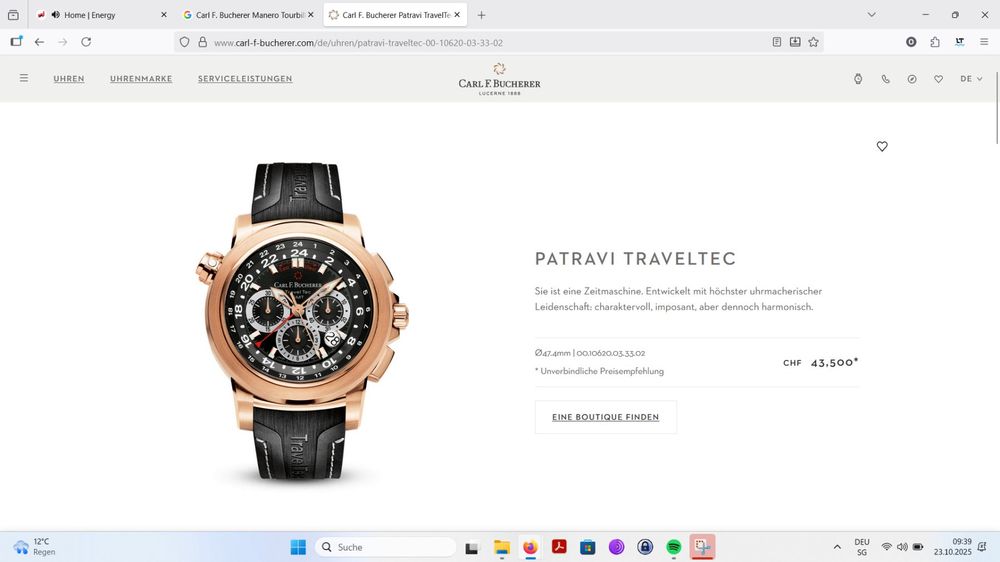Open the hamburger menu in site header
Image resolution: width=1000 pixels, height=562 pixels.
click(x=24, y=78)
